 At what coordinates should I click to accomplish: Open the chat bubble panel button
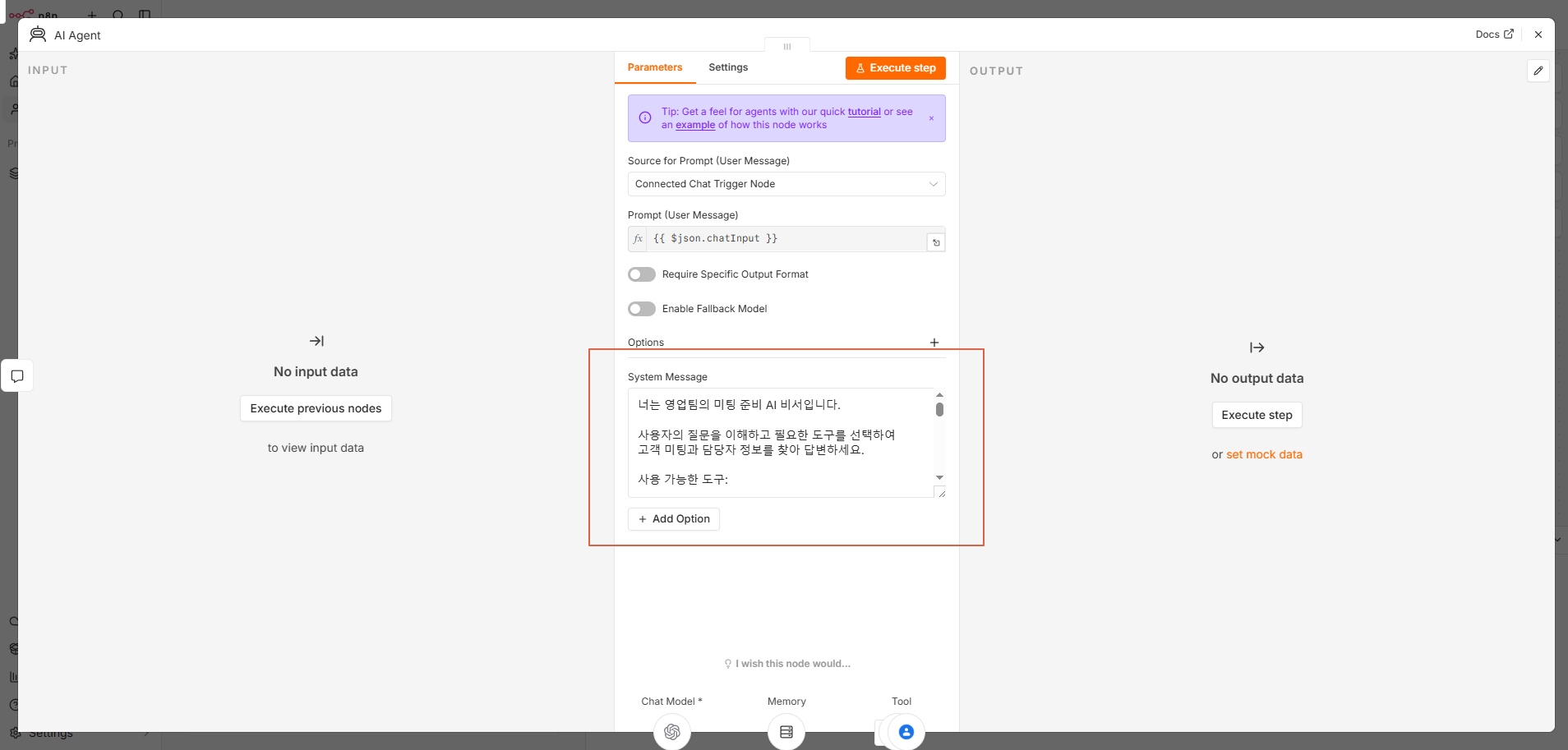[x=17, y=376]
